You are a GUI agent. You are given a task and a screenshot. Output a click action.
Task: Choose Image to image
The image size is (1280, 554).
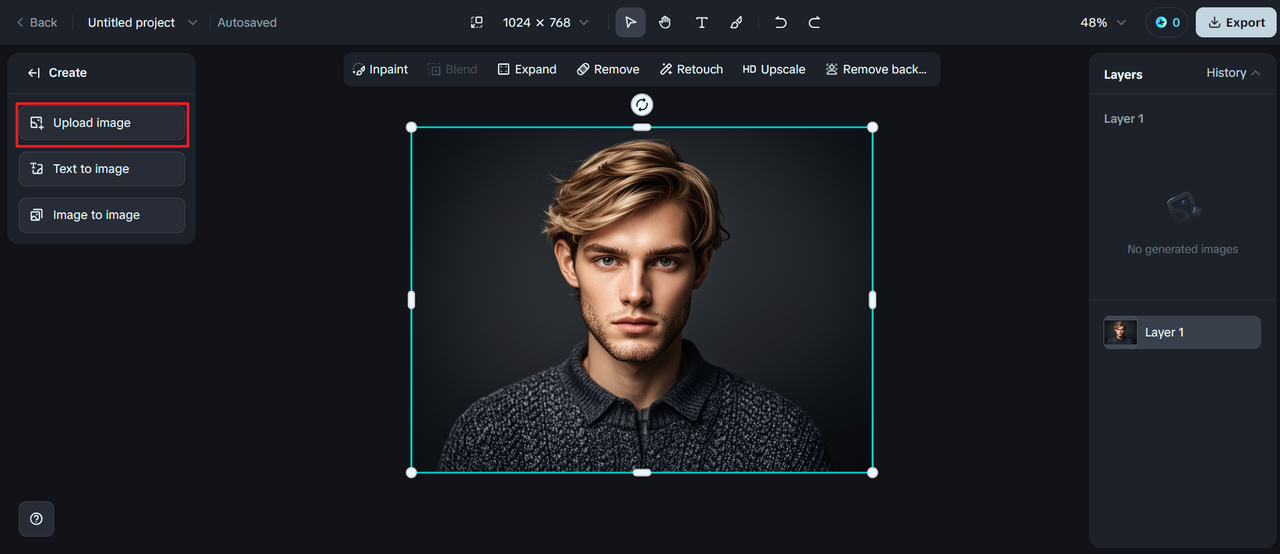pos(102,215)
